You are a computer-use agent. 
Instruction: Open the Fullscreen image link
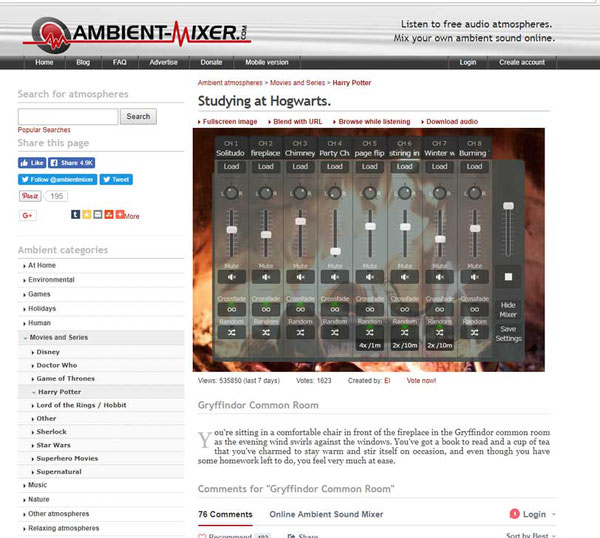coord(228,122)
